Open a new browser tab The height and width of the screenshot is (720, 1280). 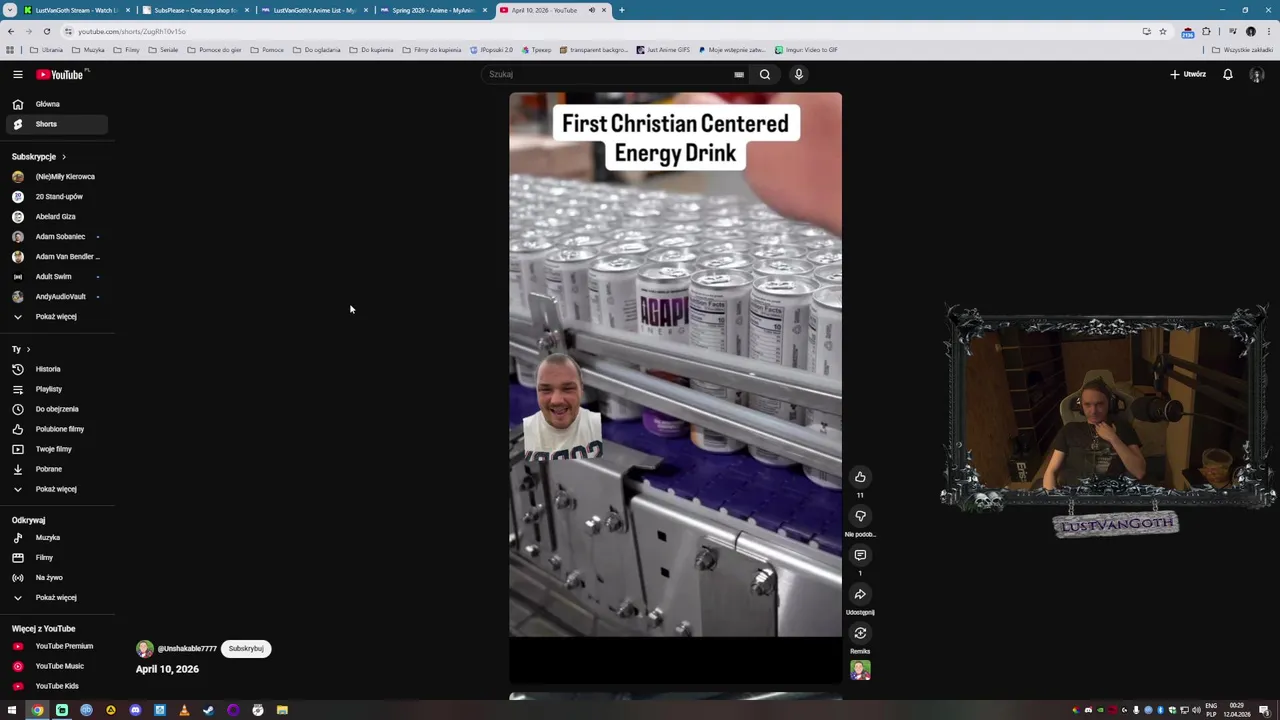621,10
